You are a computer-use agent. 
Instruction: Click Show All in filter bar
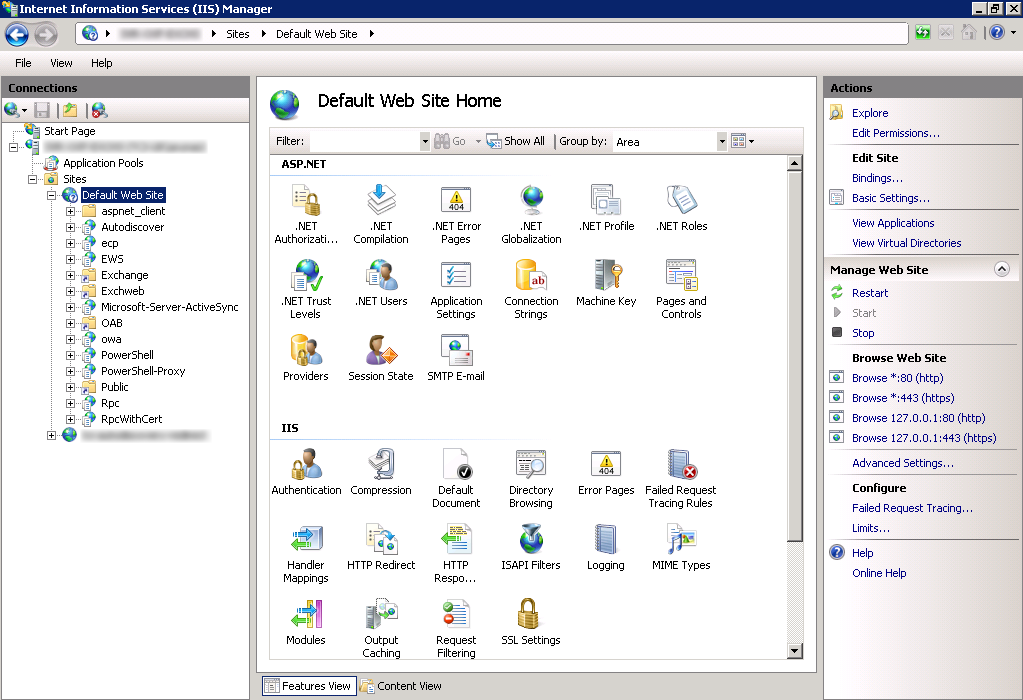click(x=516, y=141)
